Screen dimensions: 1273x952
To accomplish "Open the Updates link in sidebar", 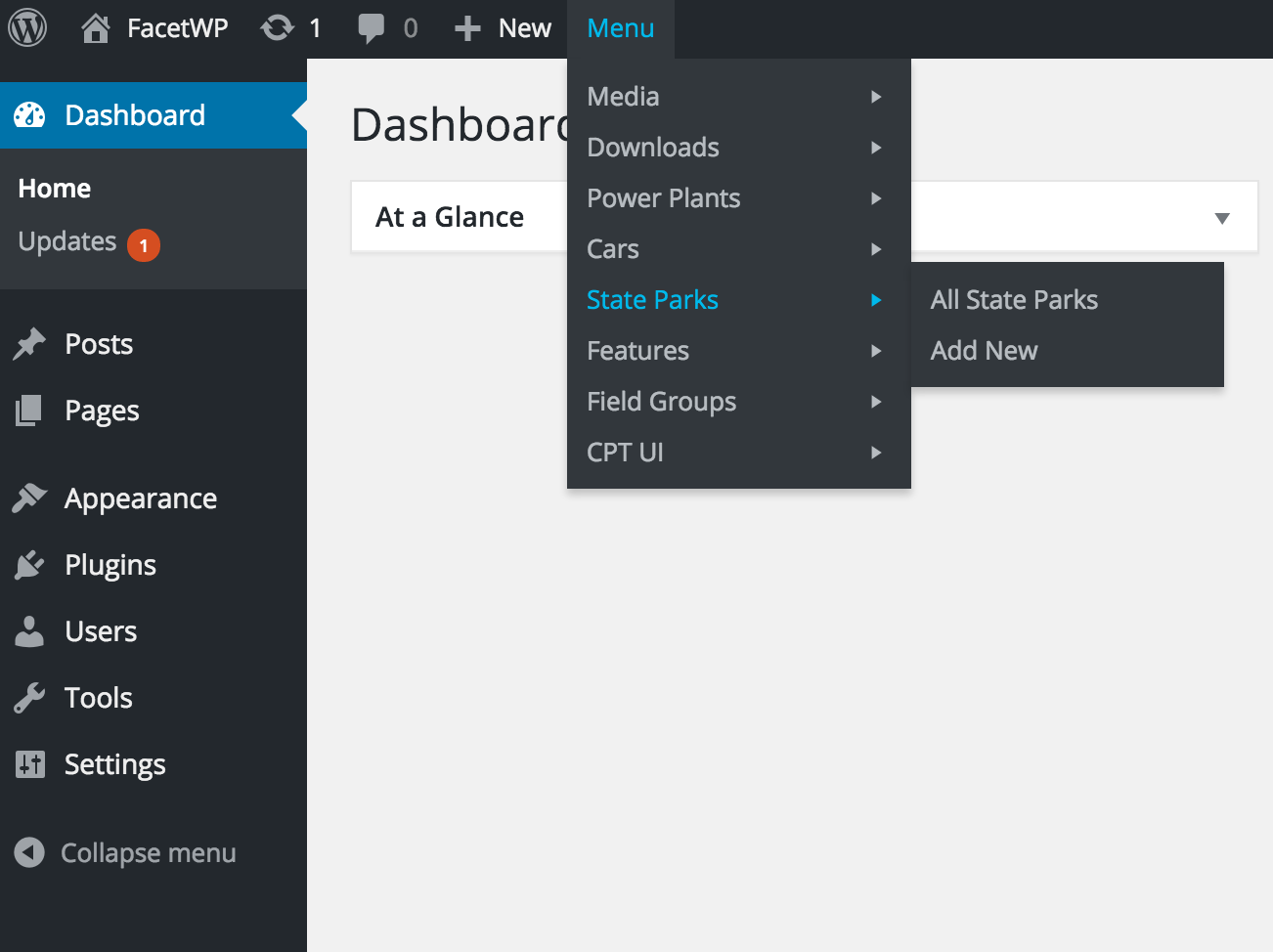I will [67, 241].
